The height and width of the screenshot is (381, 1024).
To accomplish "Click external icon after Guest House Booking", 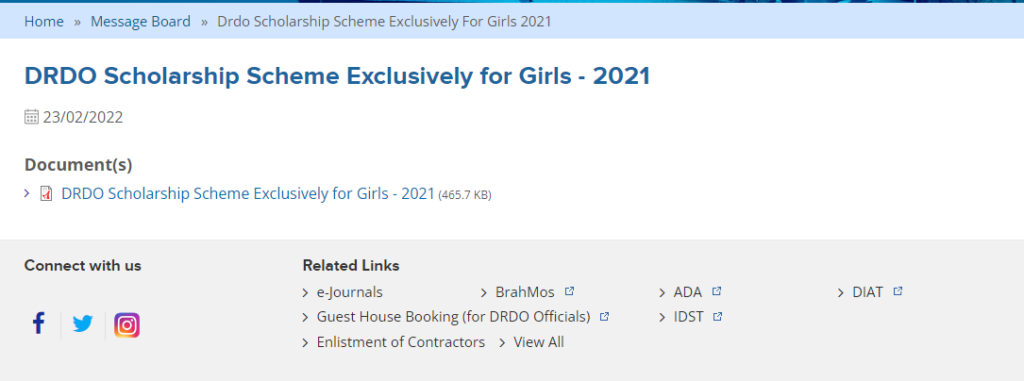I will pyautogui.click(x=605, y=317).
